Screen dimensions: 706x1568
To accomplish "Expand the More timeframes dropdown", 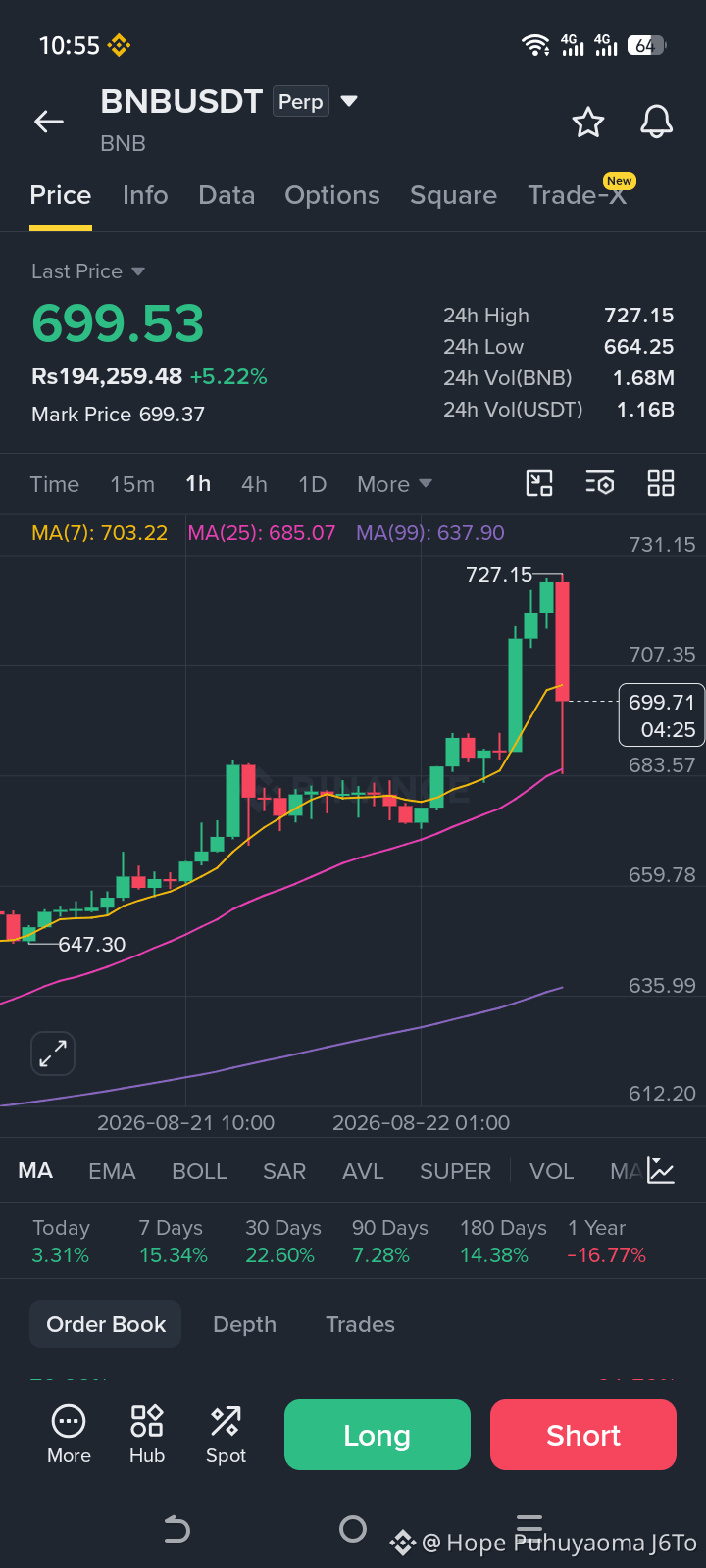I will 394,484.
